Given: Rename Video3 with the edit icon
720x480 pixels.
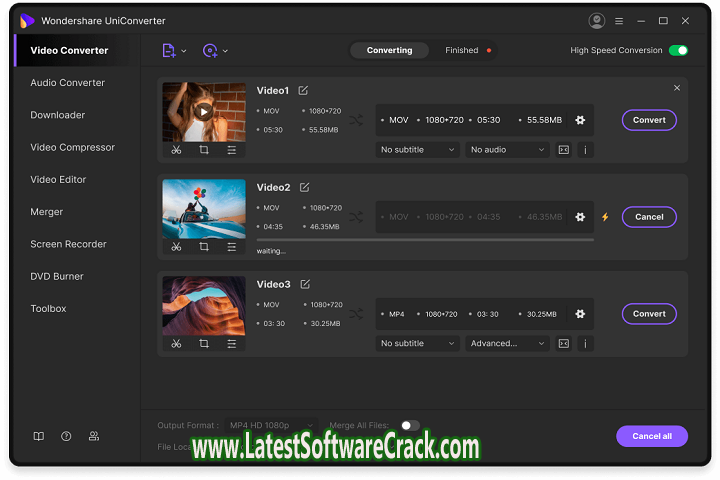Looking at the screenshot, I should pyautogui.click(x=305, y=284).
